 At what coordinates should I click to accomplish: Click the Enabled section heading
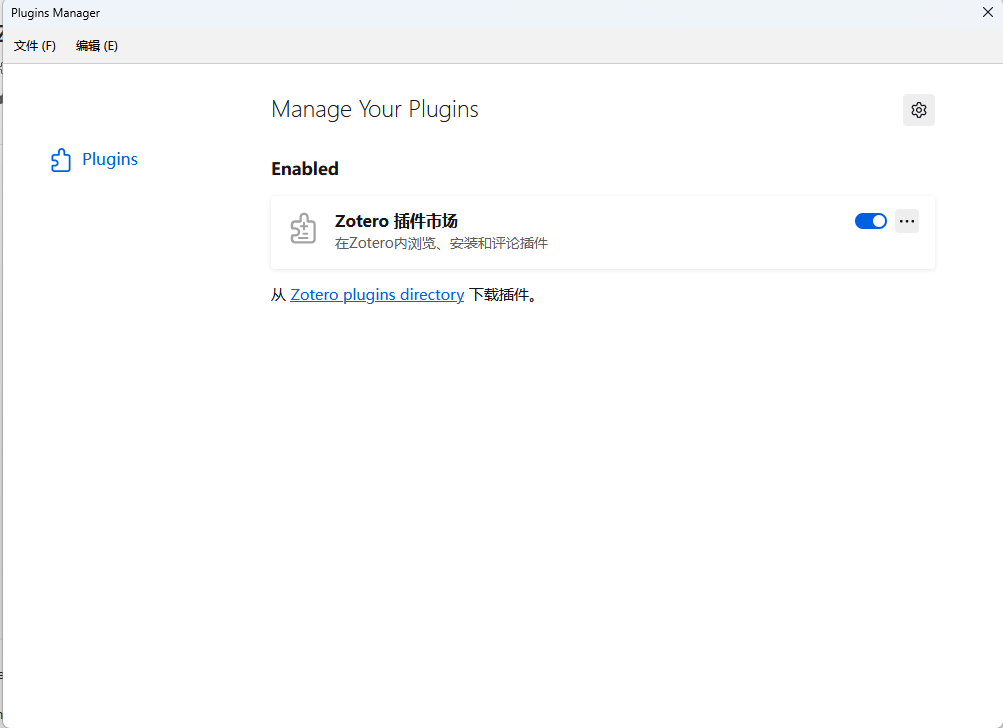(304, 169)
